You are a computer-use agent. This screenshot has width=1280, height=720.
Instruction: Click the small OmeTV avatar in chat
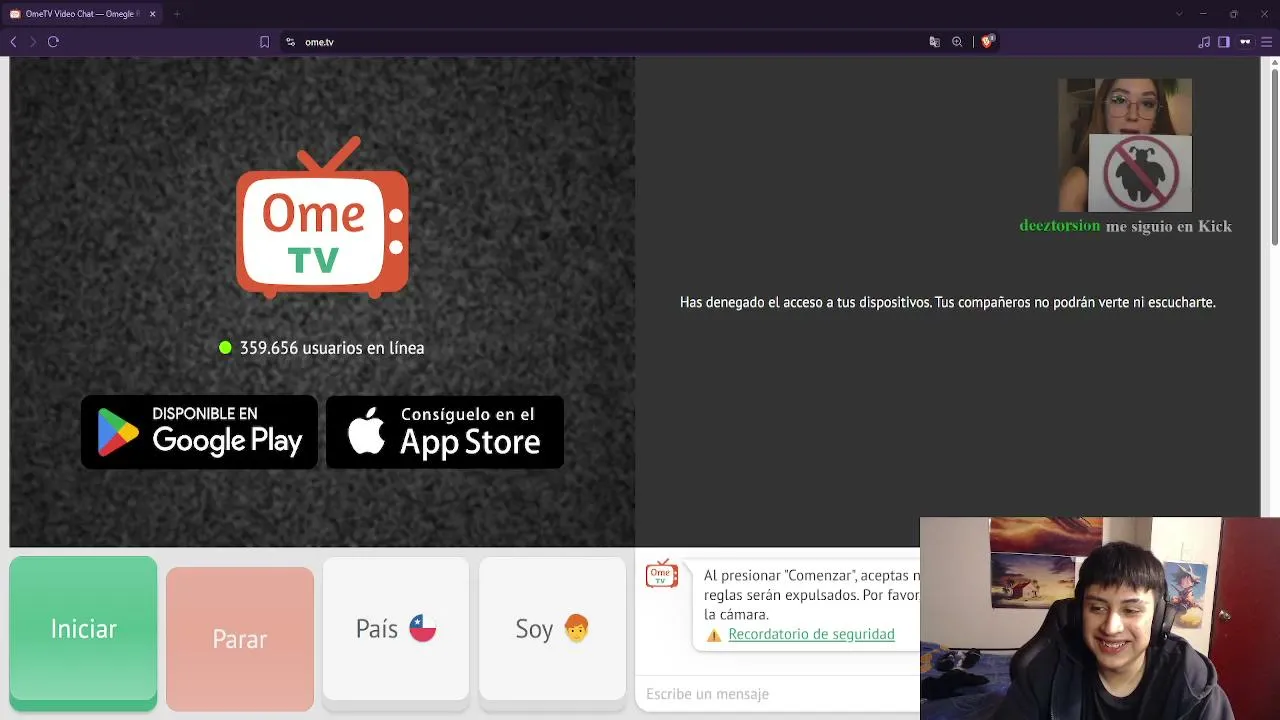pyautogui.click(x=661, y=574)
